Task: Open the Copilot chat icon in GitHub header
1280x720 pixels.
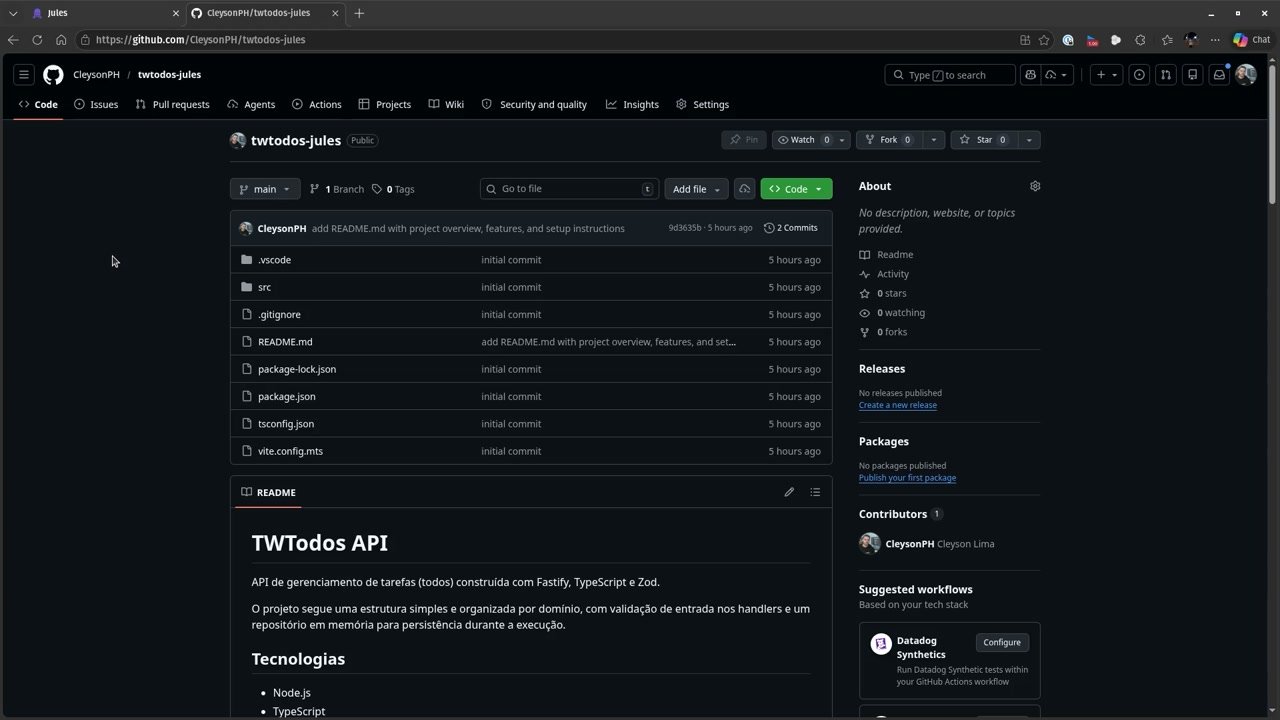Action: (x=1031, y=75)
